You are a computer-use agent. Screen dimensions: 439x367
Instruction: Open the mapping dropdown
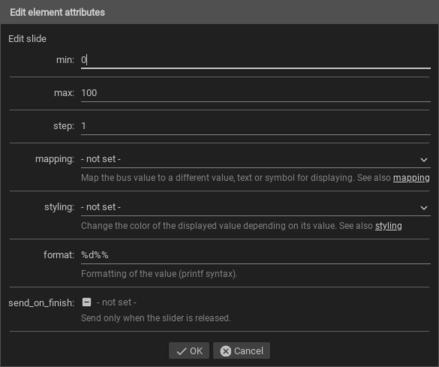click(x=256, y=159)
